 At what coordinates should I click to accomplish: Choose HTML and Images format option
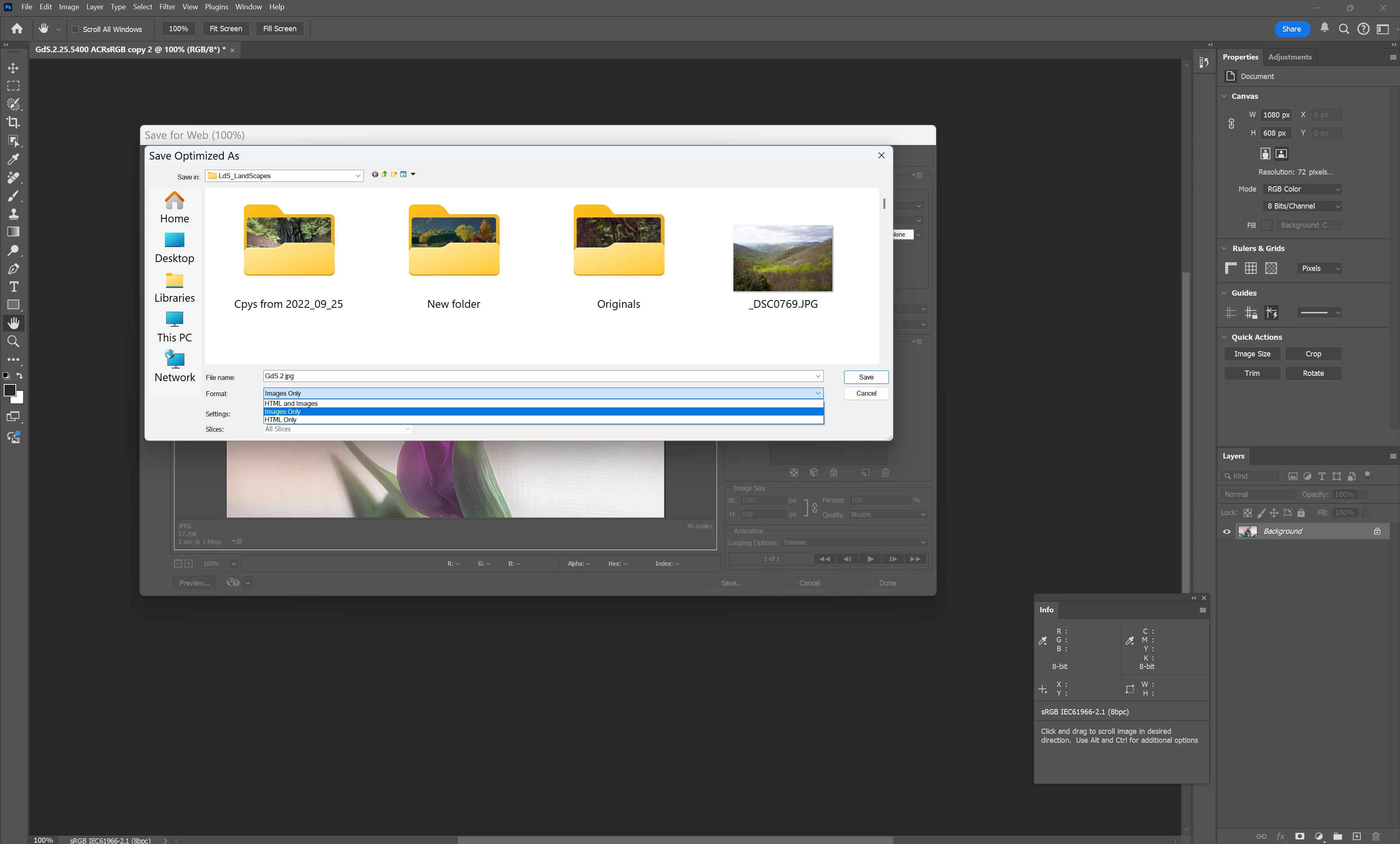tap(291, 403)
